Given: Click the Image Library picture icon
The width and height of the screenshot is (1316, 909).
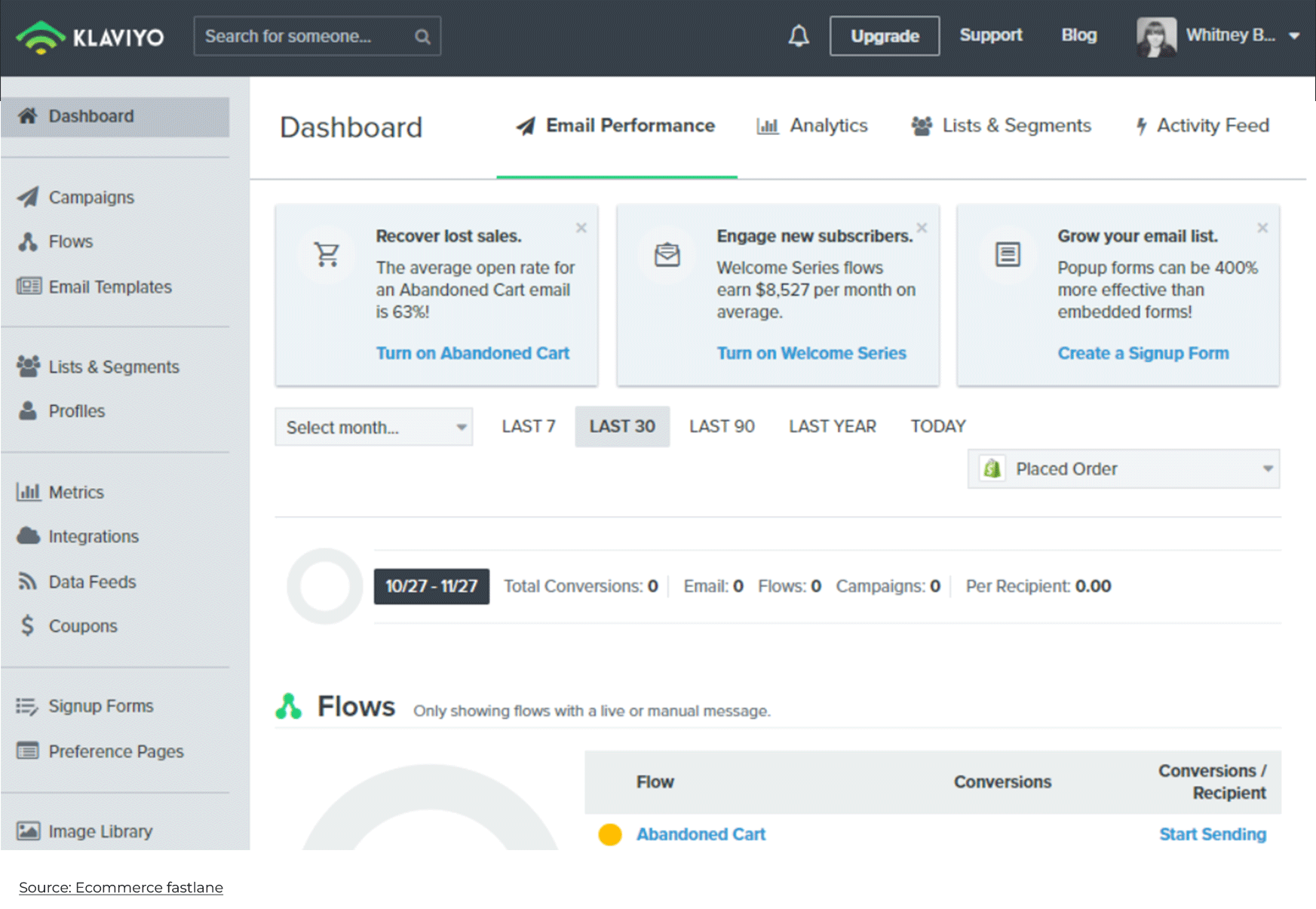Looking at the screenshot, I should [29, 831].
